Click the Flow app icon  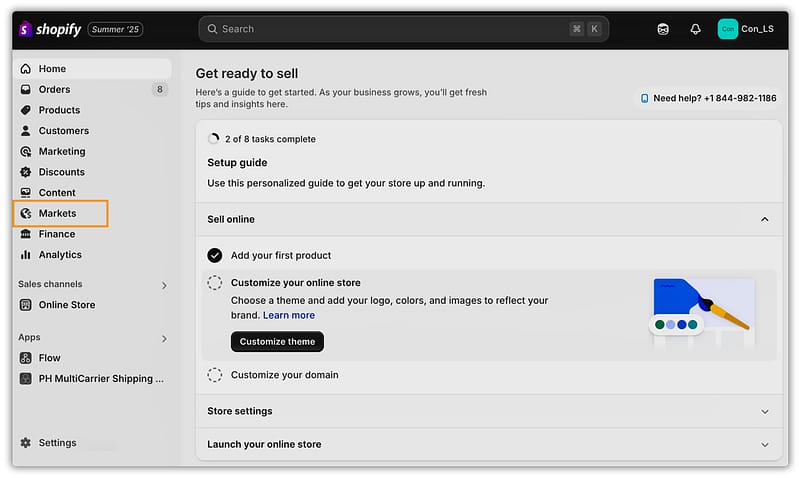26,358
